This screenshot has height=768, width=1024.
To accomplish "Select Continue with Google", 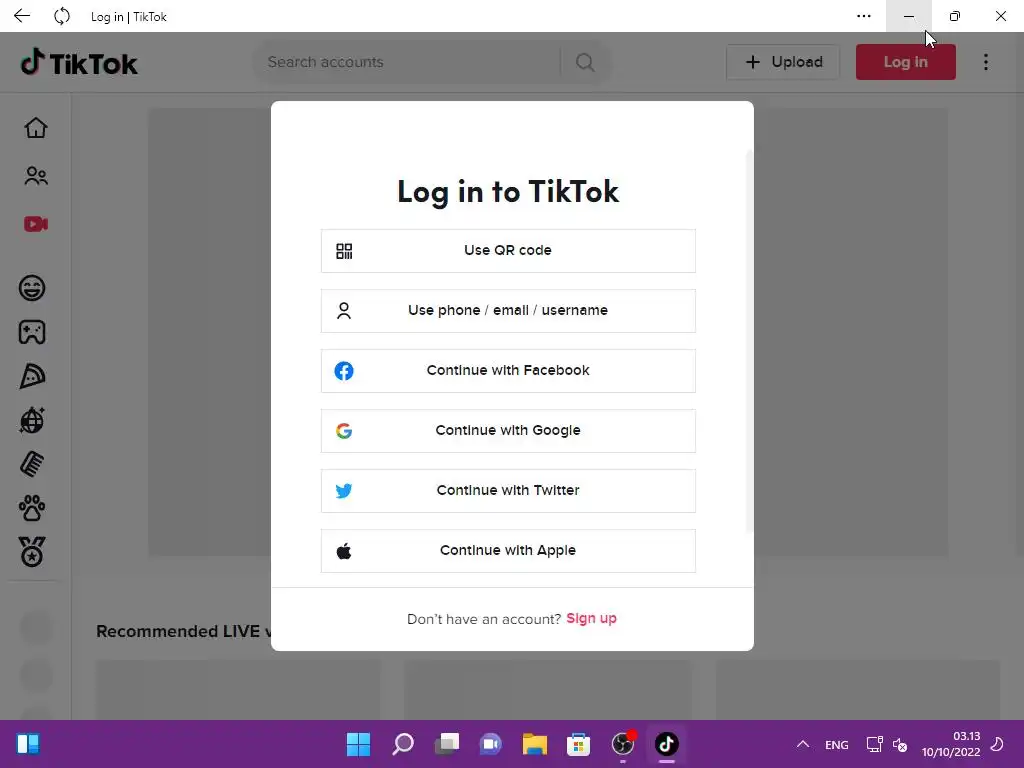I will point(508,431).
